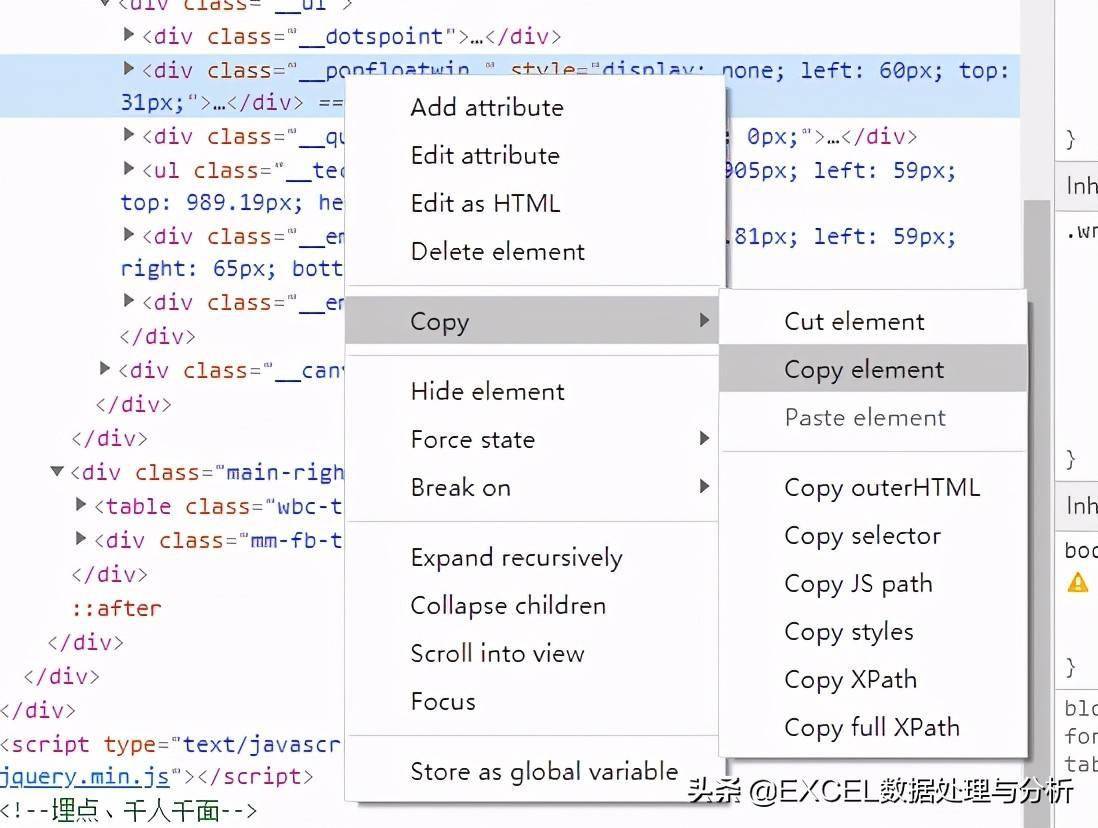Open the jquery.min.js script link
Viewport: 1098px width, 828px height.
(85, 777)
